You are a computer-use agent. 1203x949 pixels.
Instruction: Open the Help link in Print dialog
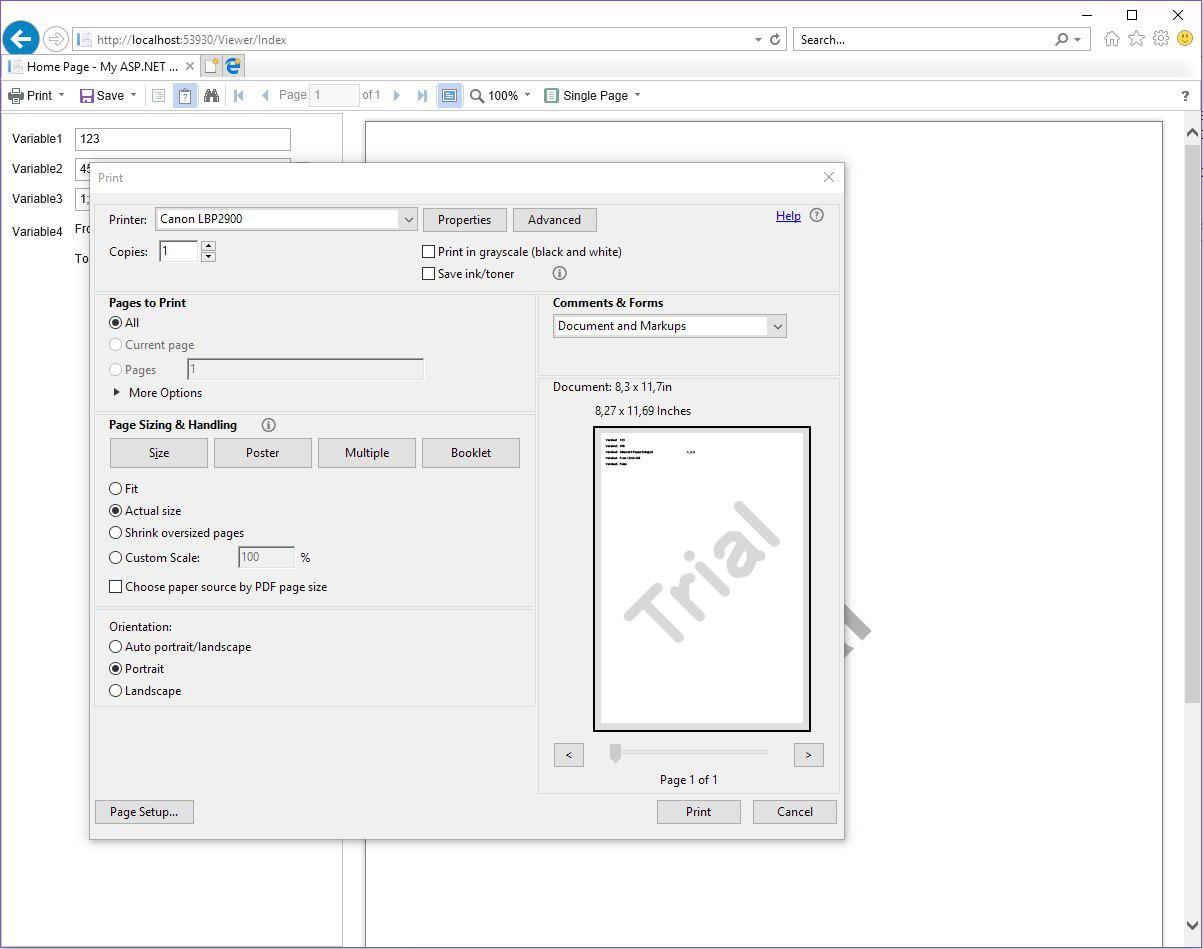click(x=788, y=216)
